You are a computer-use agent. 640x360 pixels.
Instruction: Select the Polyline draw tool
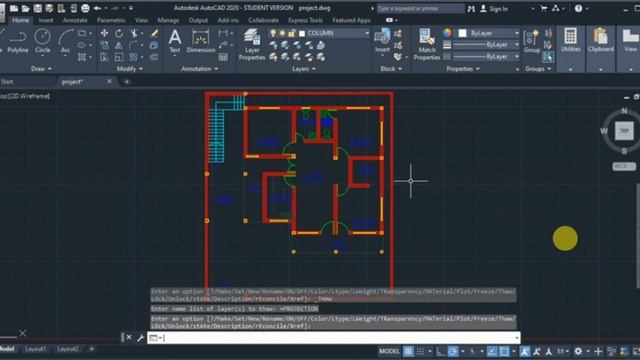click(18, 41)
